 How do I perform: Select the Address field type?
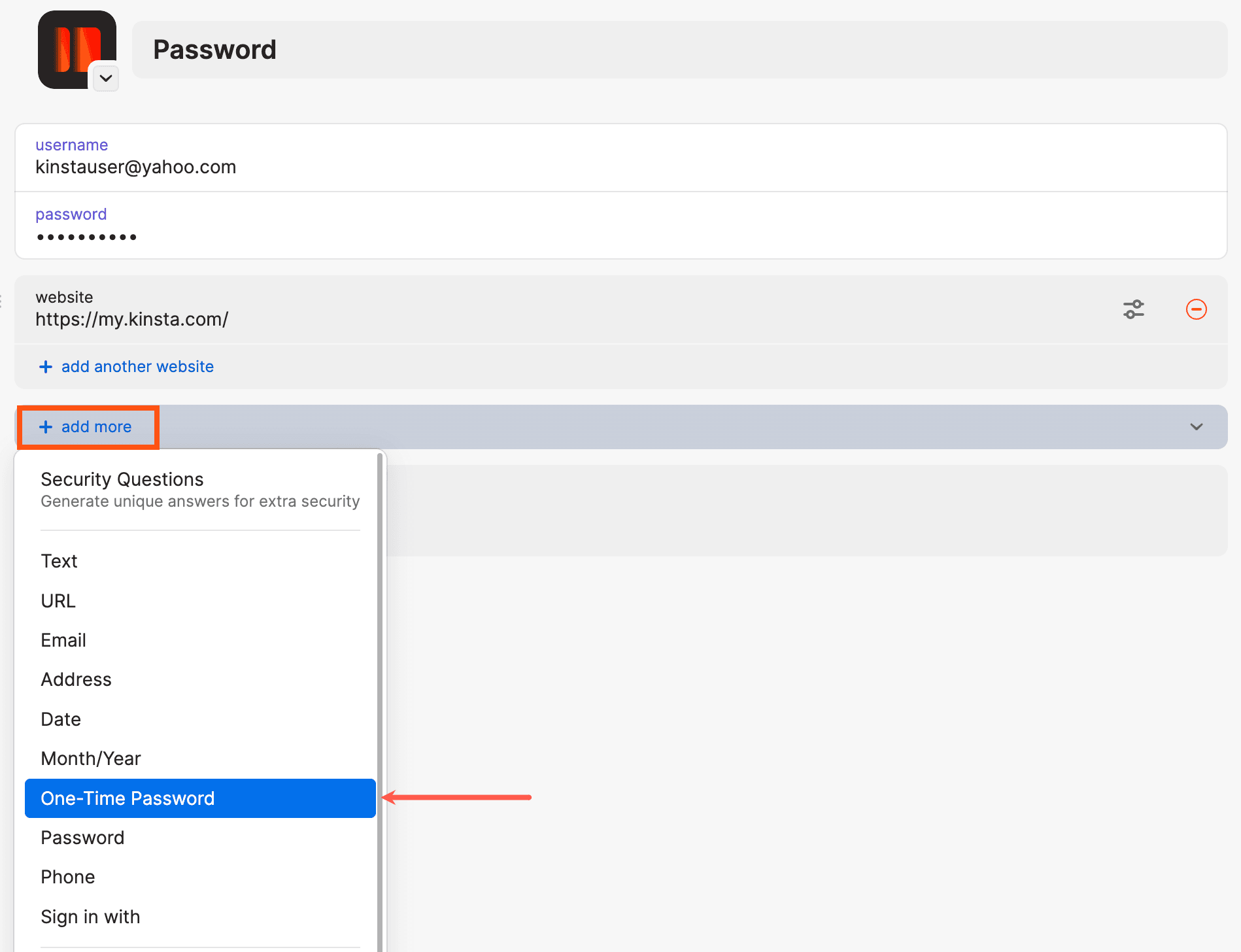pos(76,679)
